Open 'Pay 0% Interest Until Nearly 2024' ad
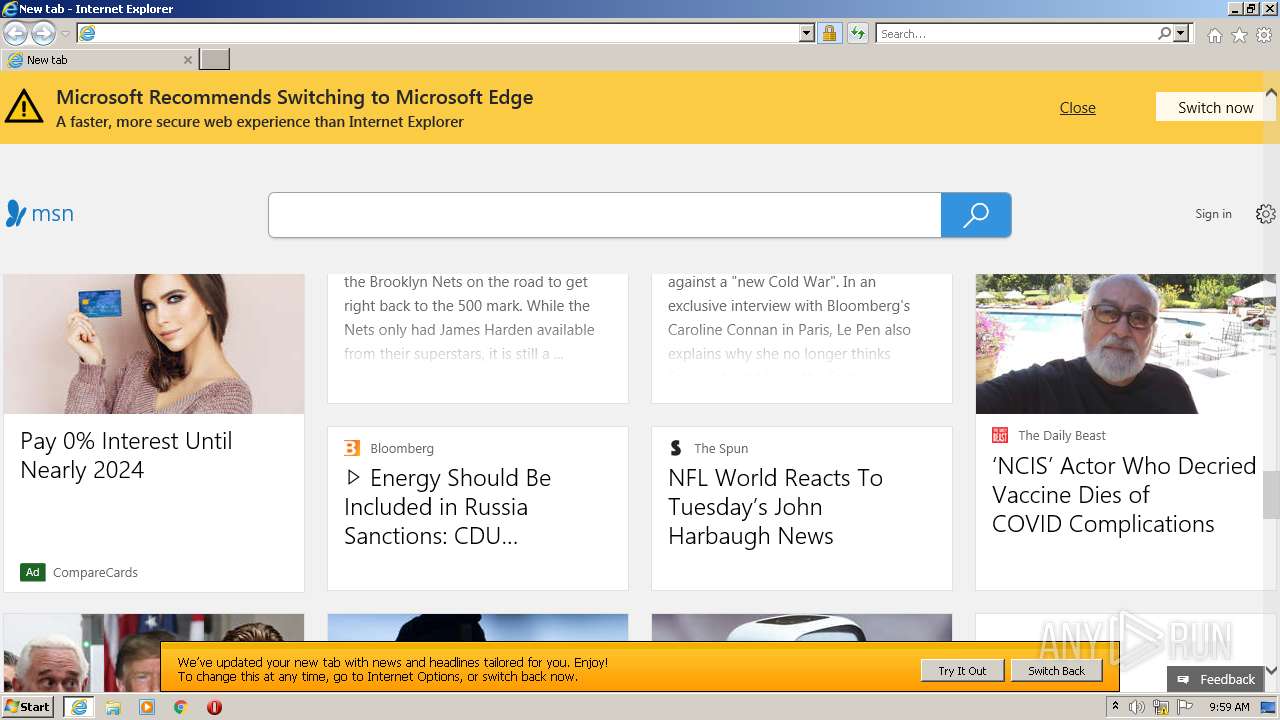The width and height of the screenshot is (1280, 720). [126, 455]
